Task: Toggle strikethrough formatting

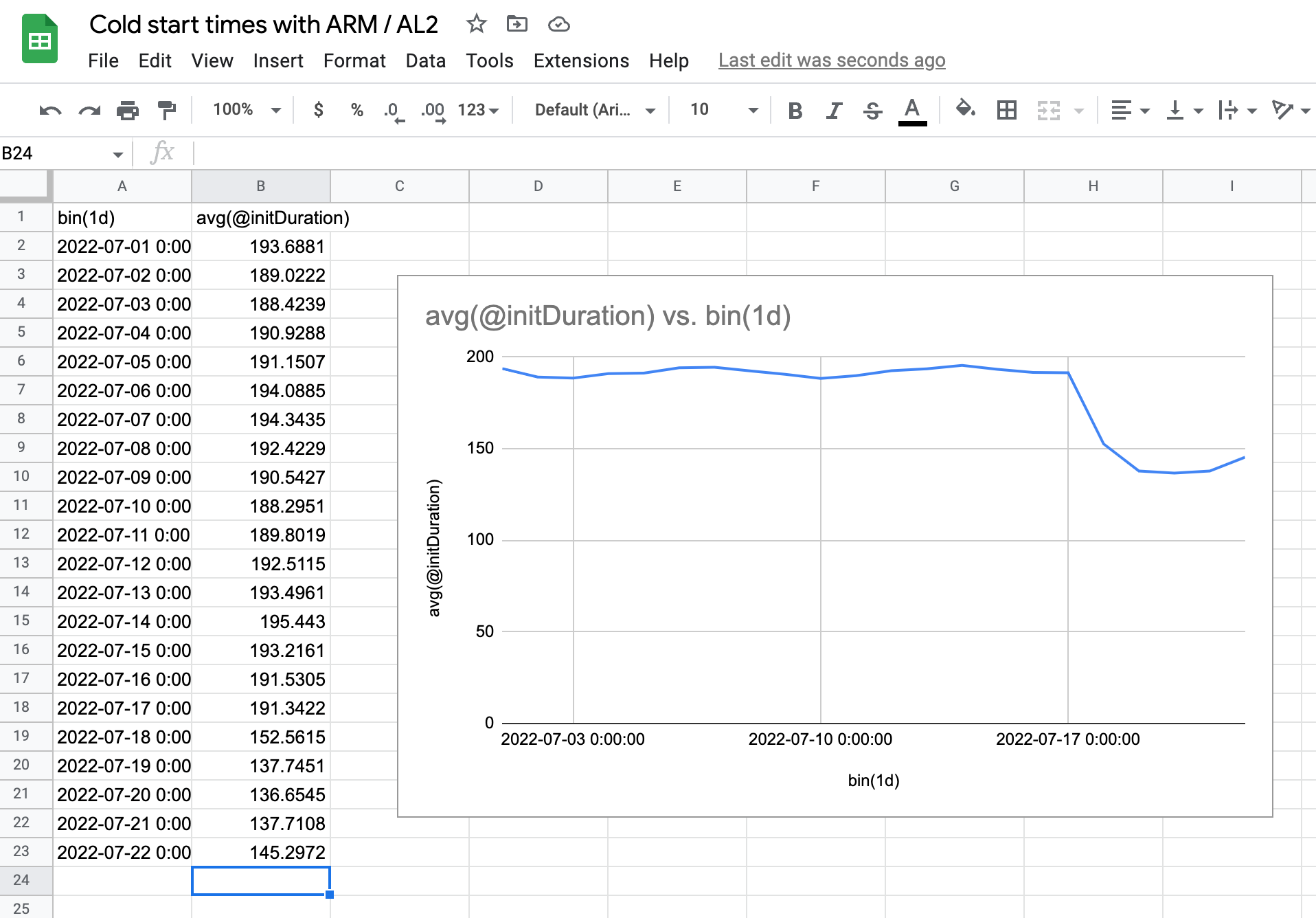Action: (872, 110)
